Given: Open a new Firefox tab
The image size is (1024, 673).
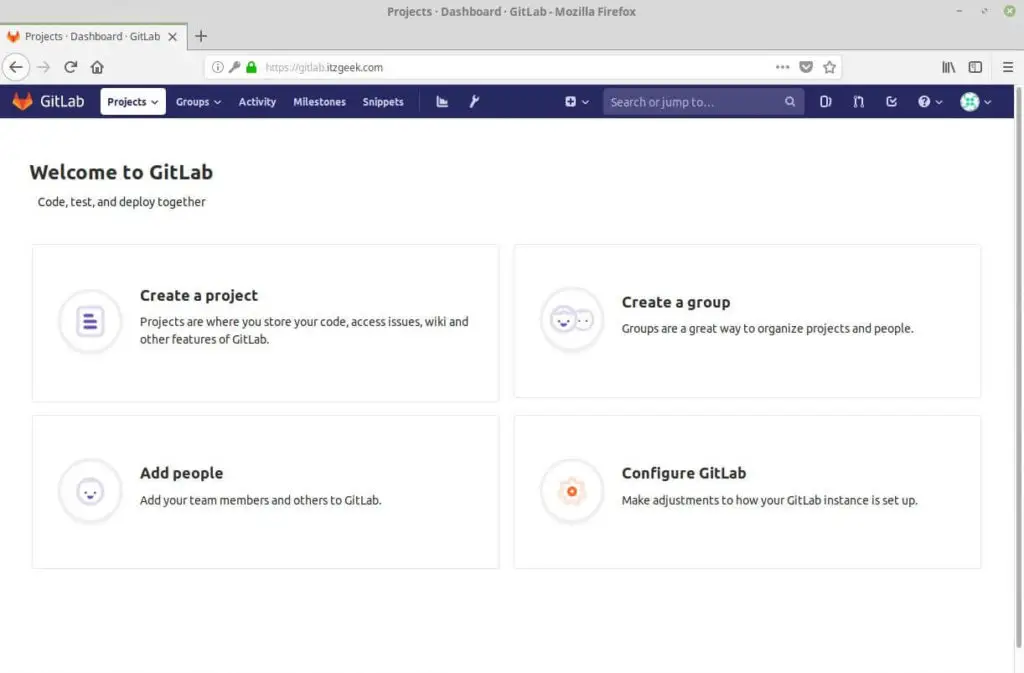Looking at the screenshot, I should click(x=201, y=36).
